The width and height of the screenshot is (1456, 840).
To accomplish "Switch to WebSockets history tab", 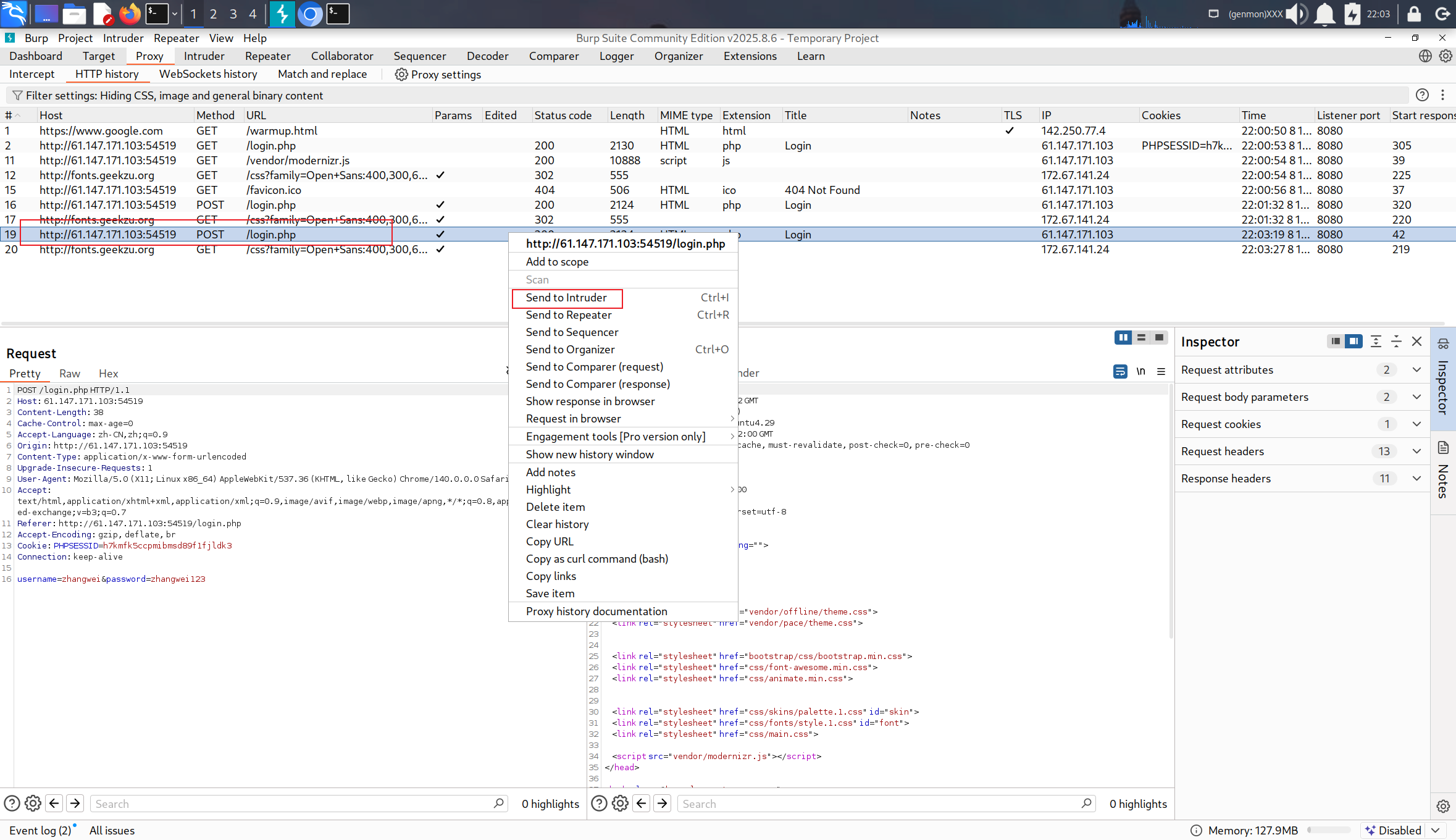I will pyautogui.click(x=208, y=74).
